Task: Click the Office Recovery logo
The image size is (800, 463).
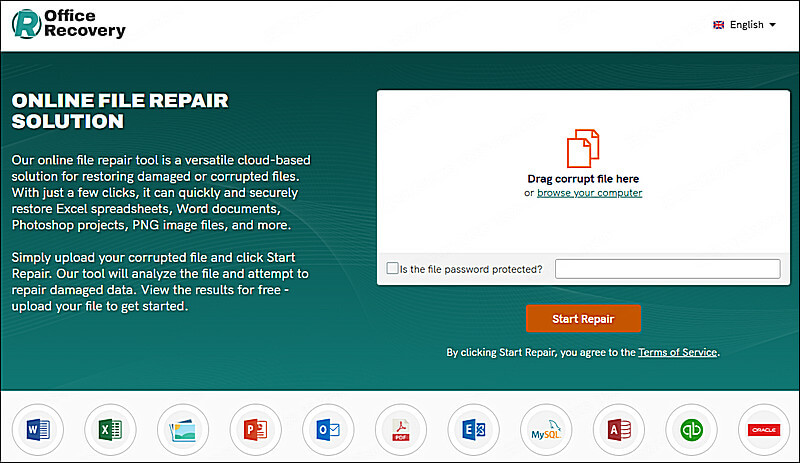Action: [x=69, y=23]
